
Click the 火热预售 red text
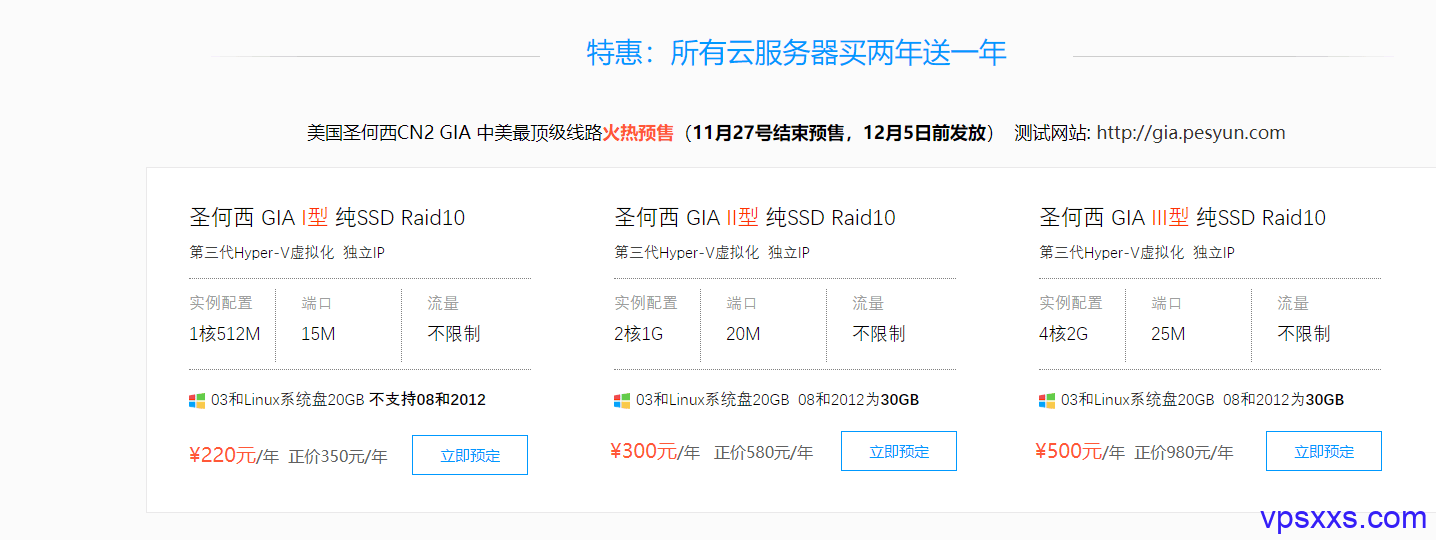pyautogui.click(x=638, y=133)
